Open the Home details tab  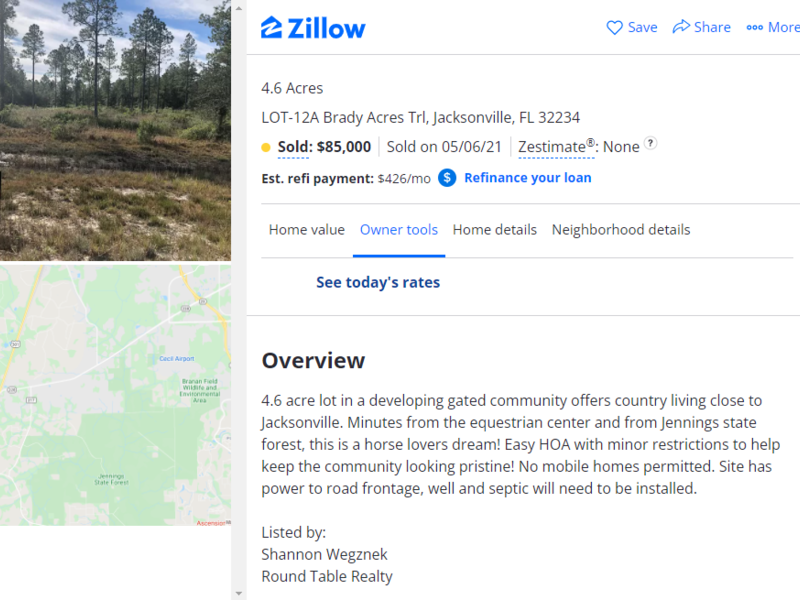494,229
